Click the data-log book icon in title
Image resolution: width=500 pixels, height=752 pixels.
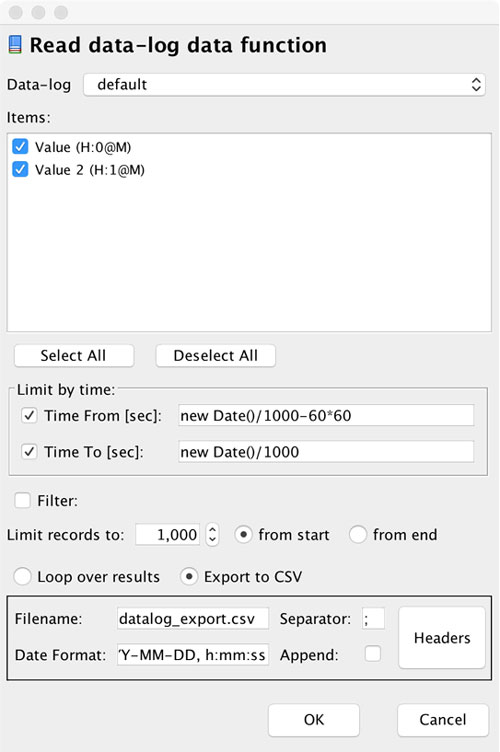click(15, 45)
